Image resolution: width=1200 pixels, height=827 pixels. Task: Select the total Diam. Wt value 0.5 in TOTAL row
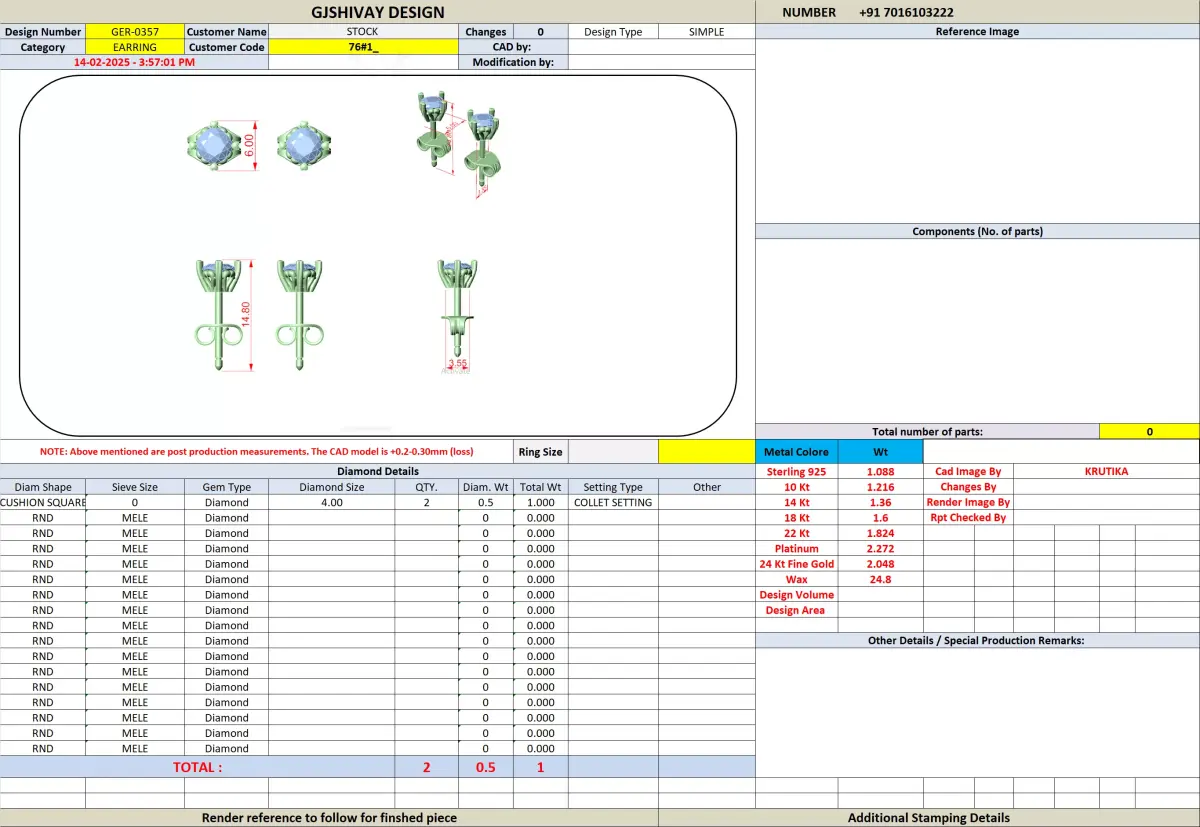(x=485, y=767)
